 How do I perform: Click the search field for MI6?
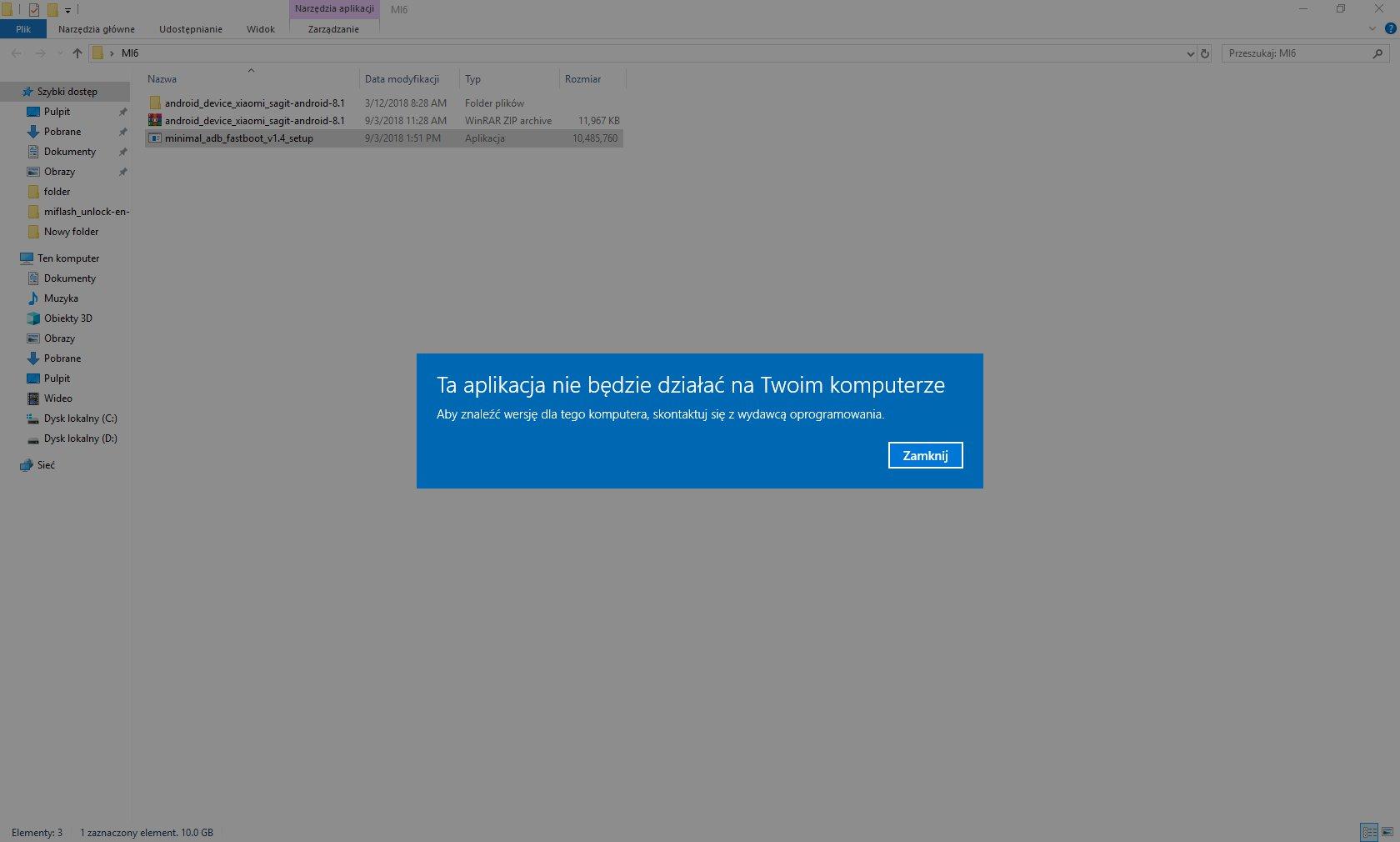coord(1296,53)
